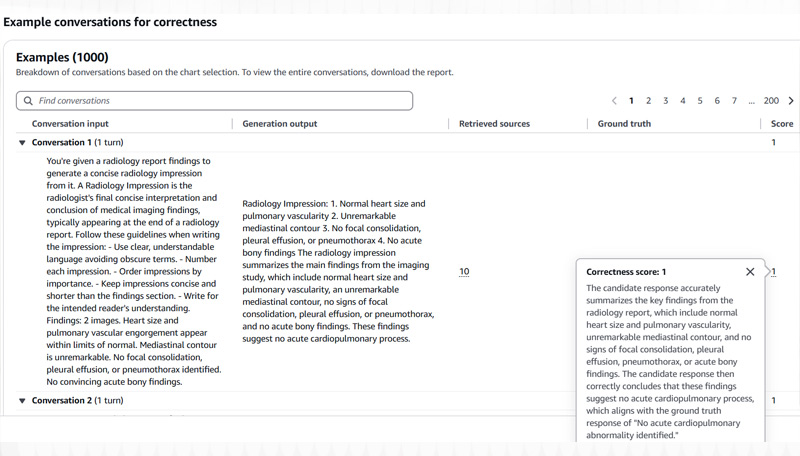Screen dimensions: 800x456
Task: Click the search magnifier icon
Action: 28,101
